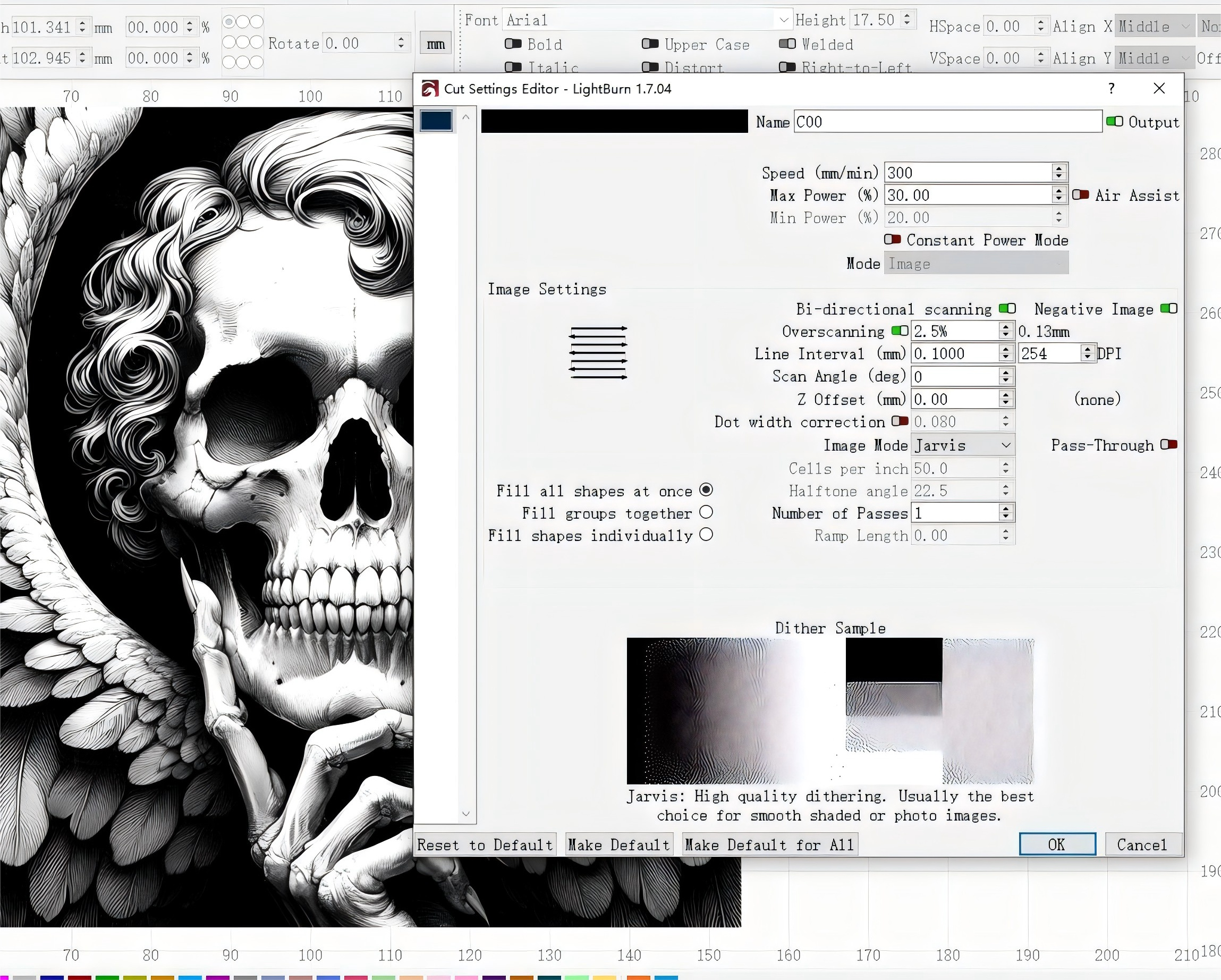The height and width of the screenshot is (980, 1221).
Task: Enable Dot width correction
Action: tap(900, 421)
